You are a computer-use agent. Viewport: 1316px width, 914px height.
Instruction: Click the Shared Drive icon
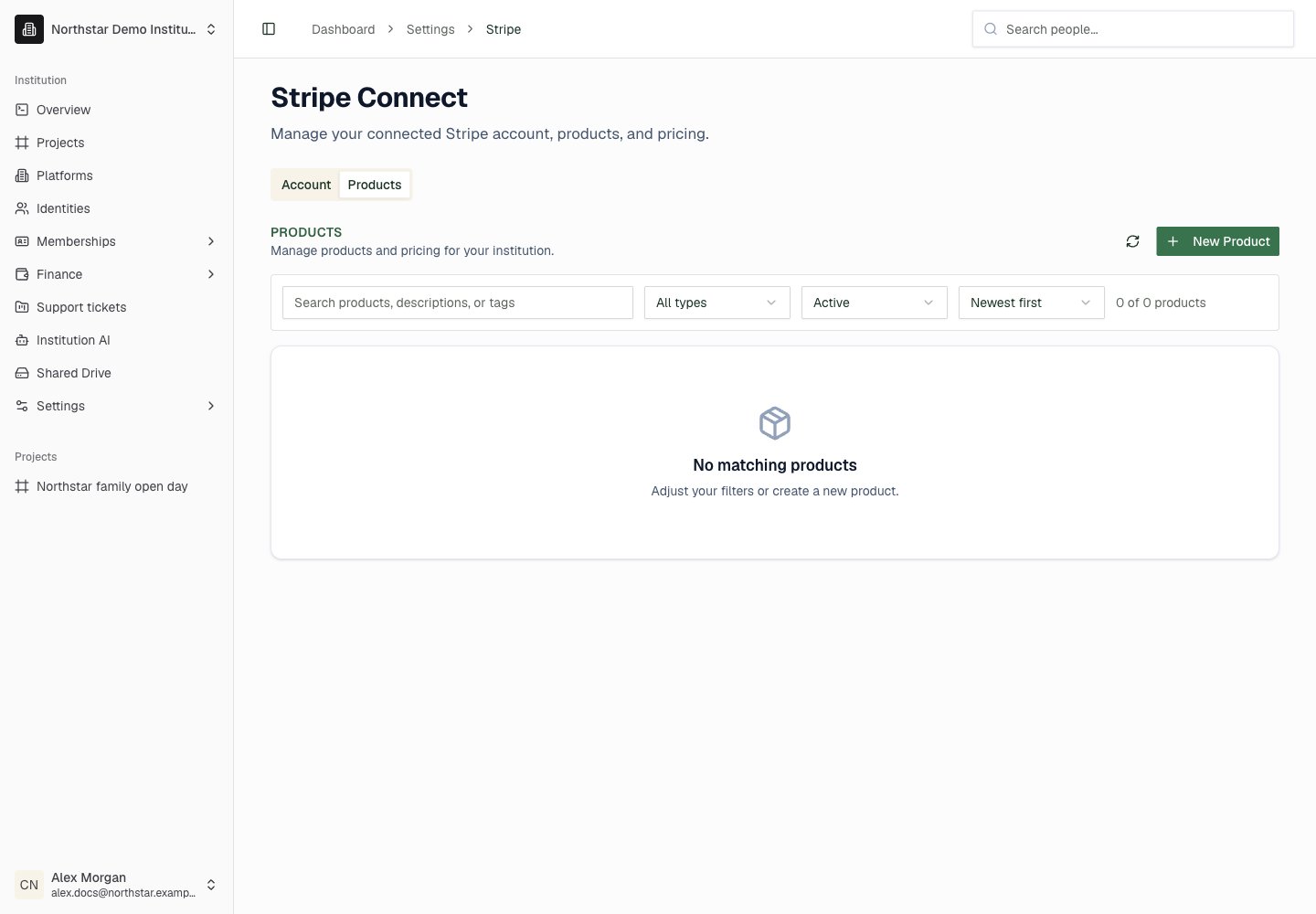tap(22, 373)
